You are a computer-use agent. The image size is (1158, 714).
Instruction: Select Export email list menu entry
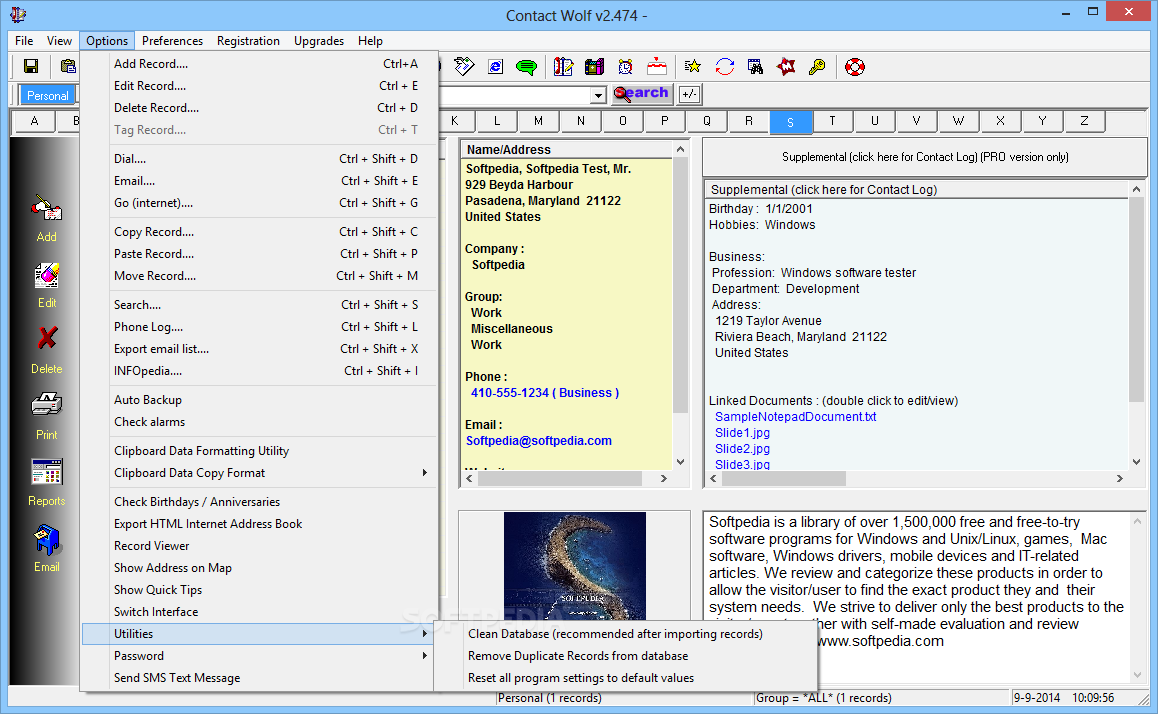[259, 349]
